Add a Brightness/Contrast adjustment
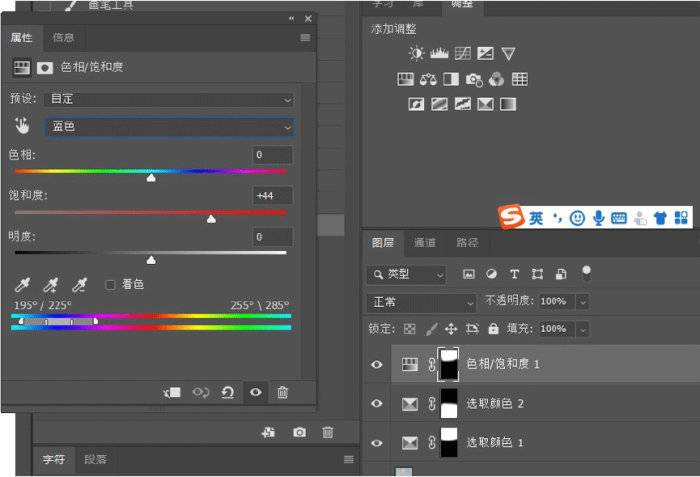This screenshot has height=477, width=700. tap(417, 54)
